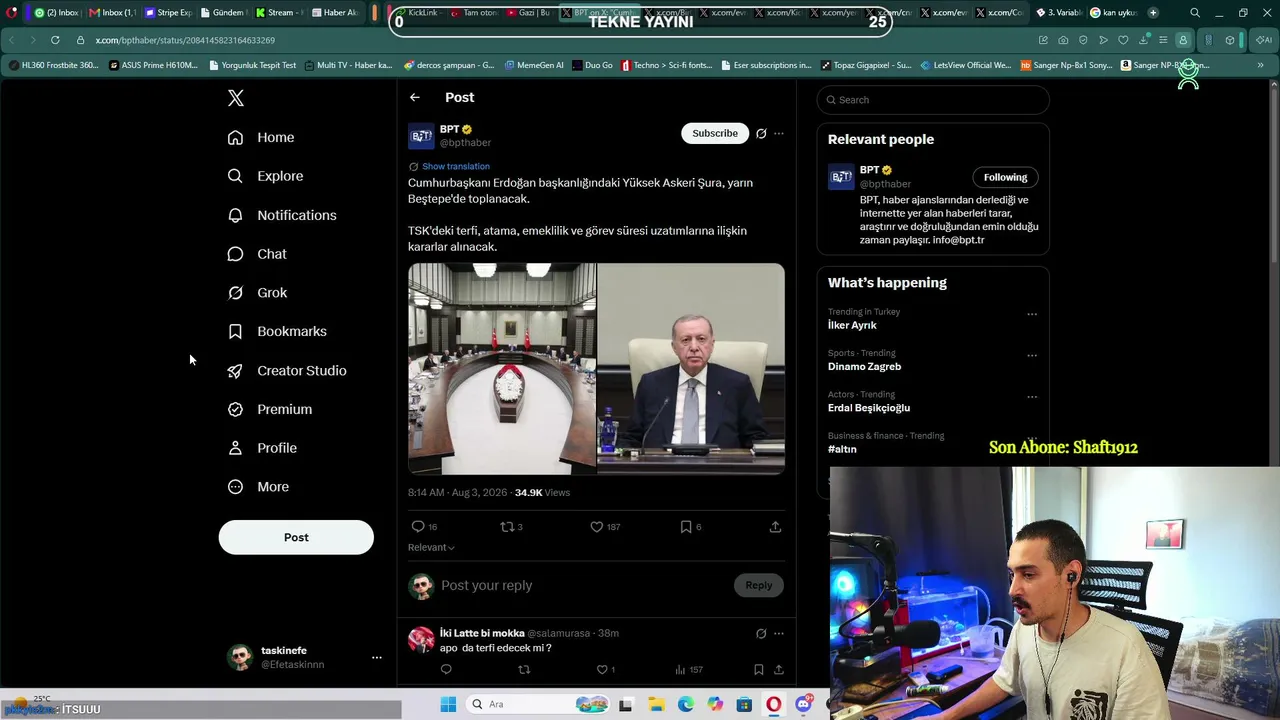Reply to the salamurasa comment

pos(446,670)
